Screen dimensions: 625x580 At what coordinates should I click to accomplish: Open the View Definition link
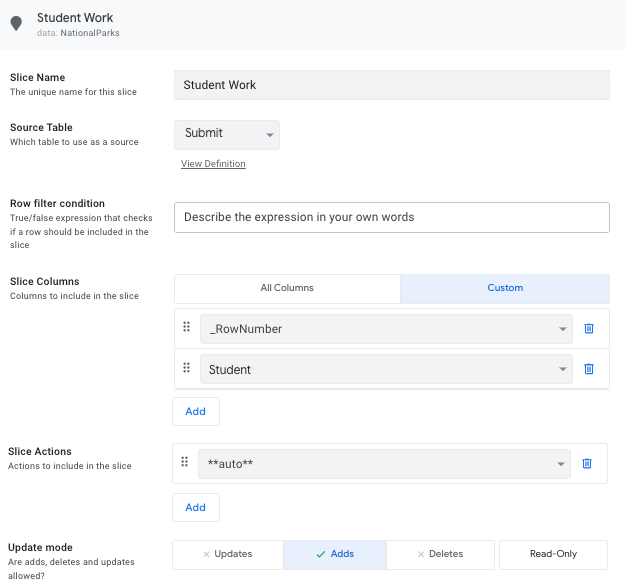[x=213, y=164]
